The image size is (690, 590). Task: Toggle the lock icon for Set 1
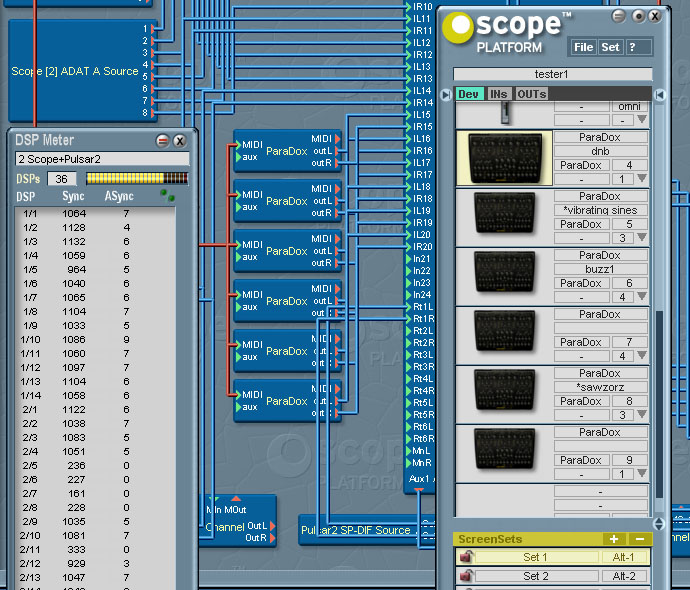click(x=466, y=557)
